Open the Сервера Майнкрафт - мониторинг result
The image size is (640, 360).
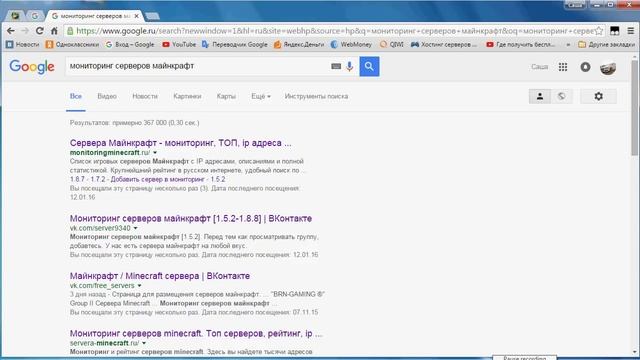coord(180,143)
